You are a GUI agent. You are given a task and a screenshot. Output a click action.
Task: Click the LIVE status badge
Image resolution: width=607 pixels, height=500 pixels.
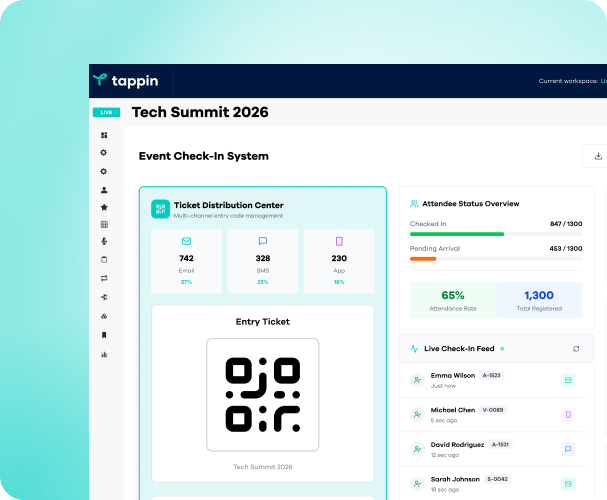(x=106, y=113)
